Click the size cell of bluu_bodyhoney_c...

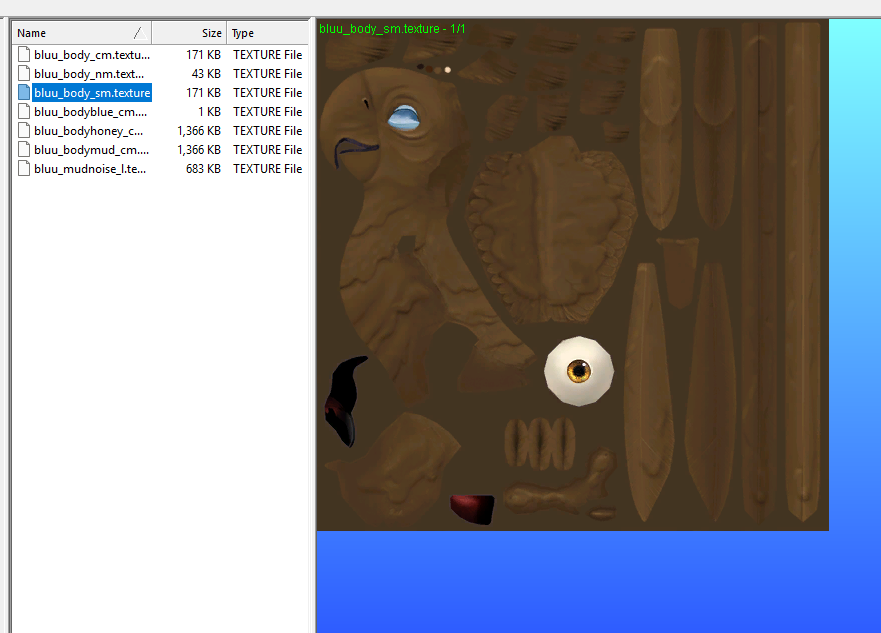pyautogui.click(x=199, y=131)
